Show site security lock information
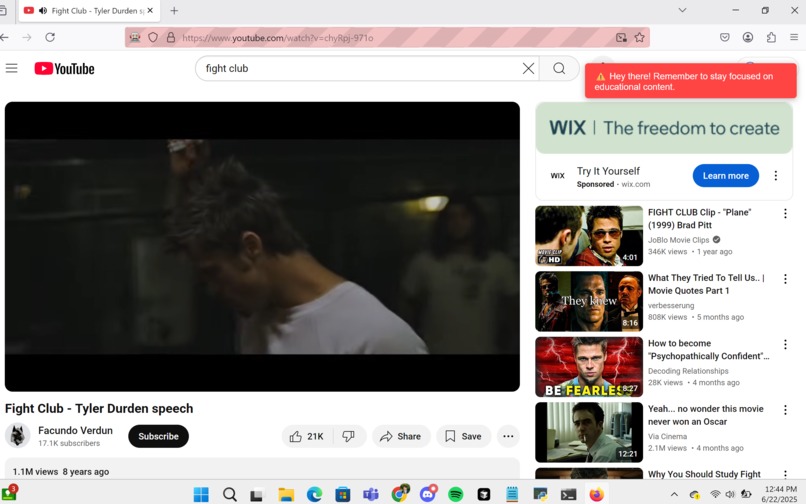This screenshot has height=504, width=806. click(171, 37)
